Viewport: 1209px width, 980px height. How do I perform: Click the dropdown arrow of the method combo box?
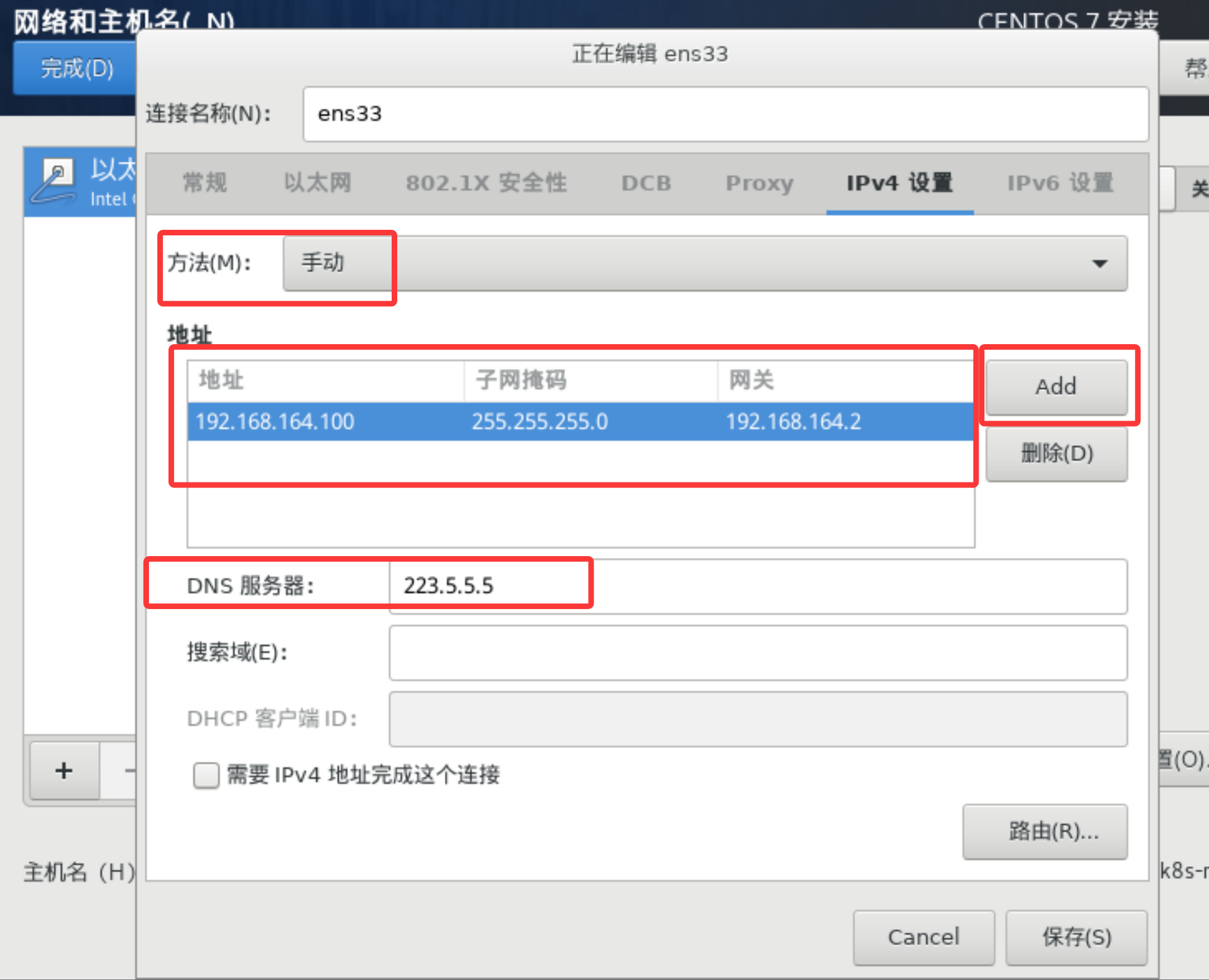point(1099,264)
